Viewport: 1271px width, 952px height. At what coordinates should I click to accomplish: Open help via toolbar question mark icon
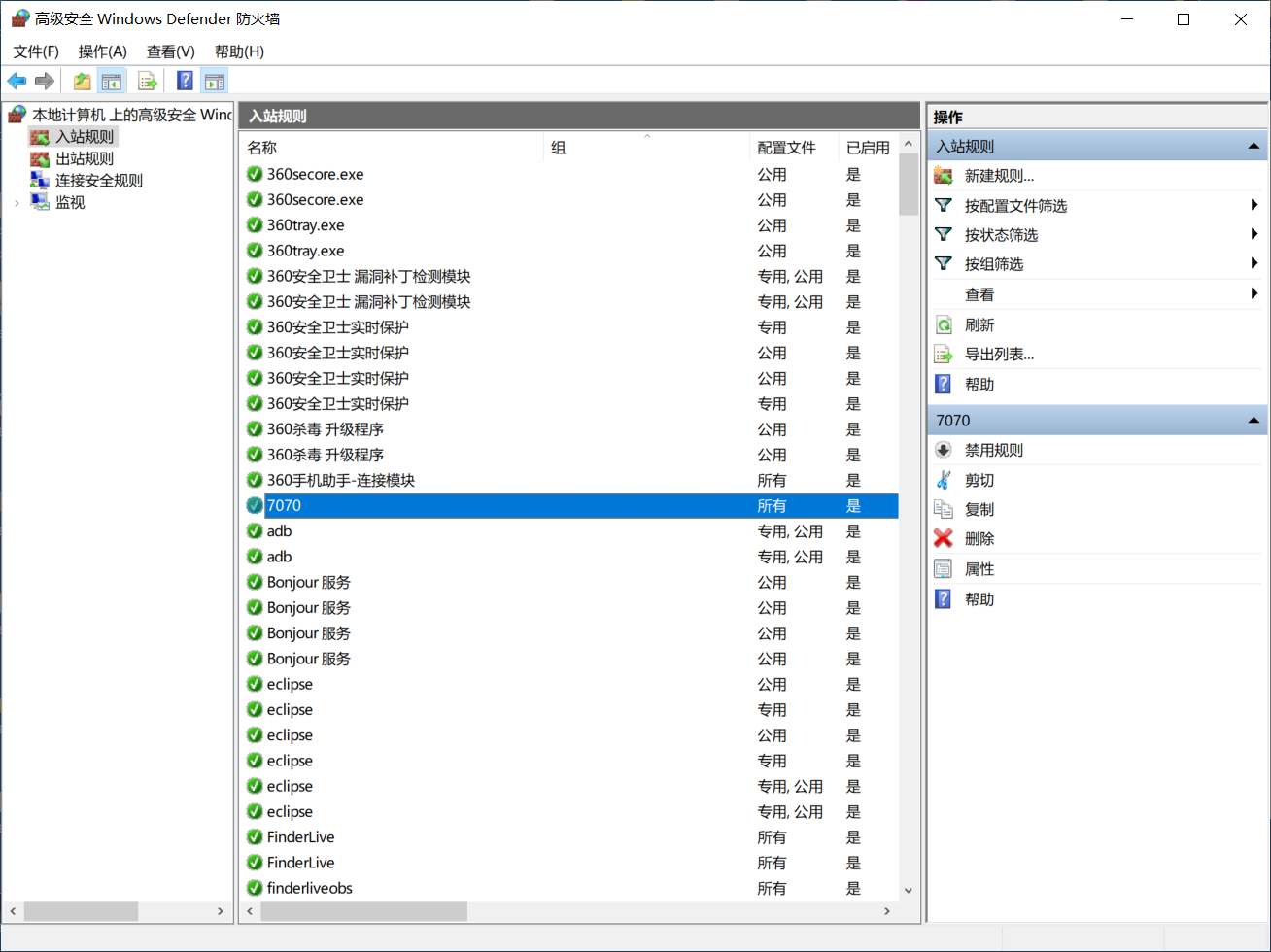coord(185,81)
